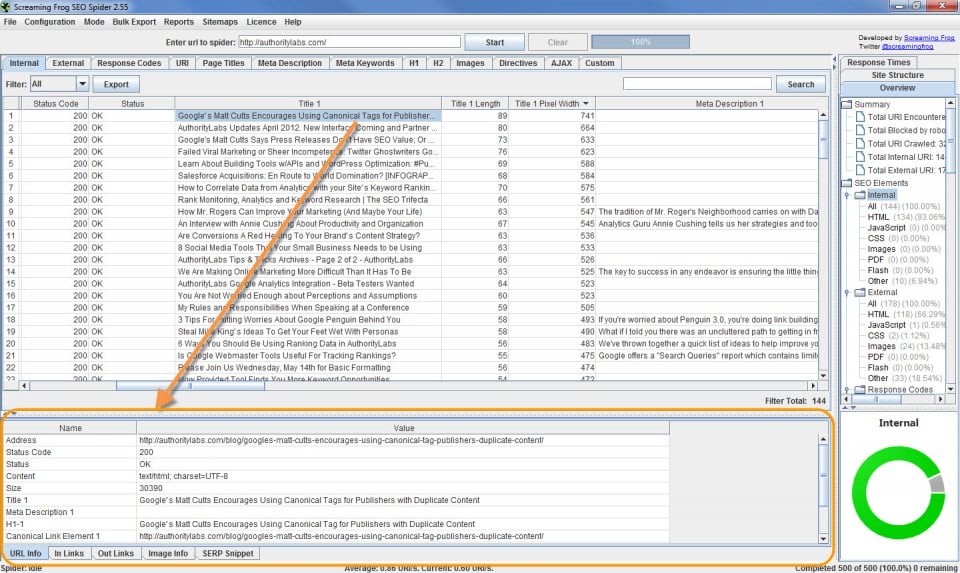
Task: Click the overview tree scroll right arrow
Action: (x=940, y=399)
